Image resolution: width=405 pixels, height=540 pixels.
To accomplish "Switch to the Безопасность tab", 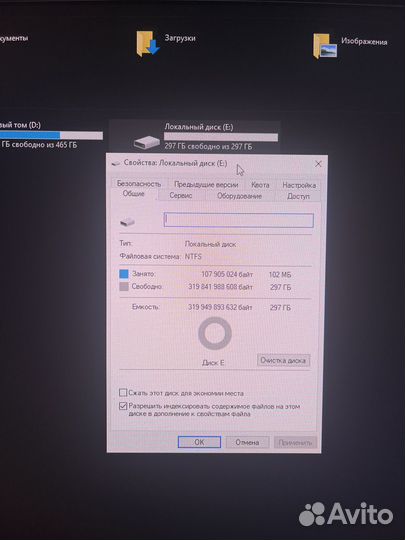I will pyautogui.click(x=139, y=184).
